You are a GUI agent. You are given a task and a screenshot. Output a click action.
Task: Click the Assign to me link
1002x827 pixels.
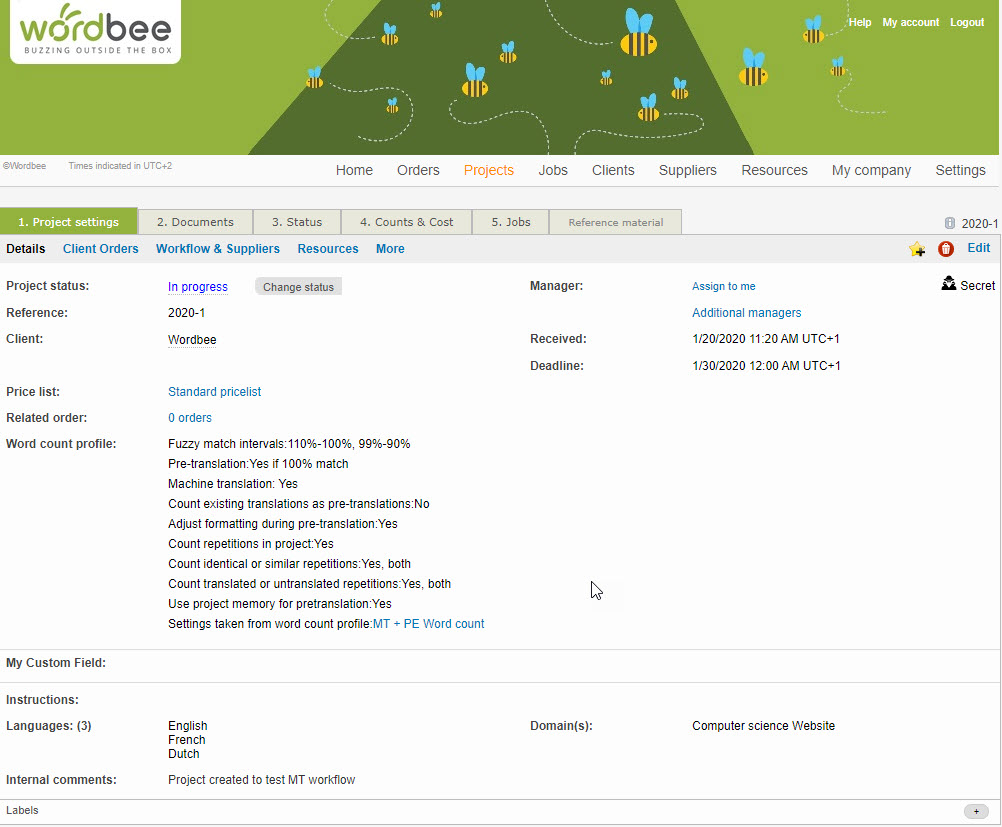[x=723, y=287]
